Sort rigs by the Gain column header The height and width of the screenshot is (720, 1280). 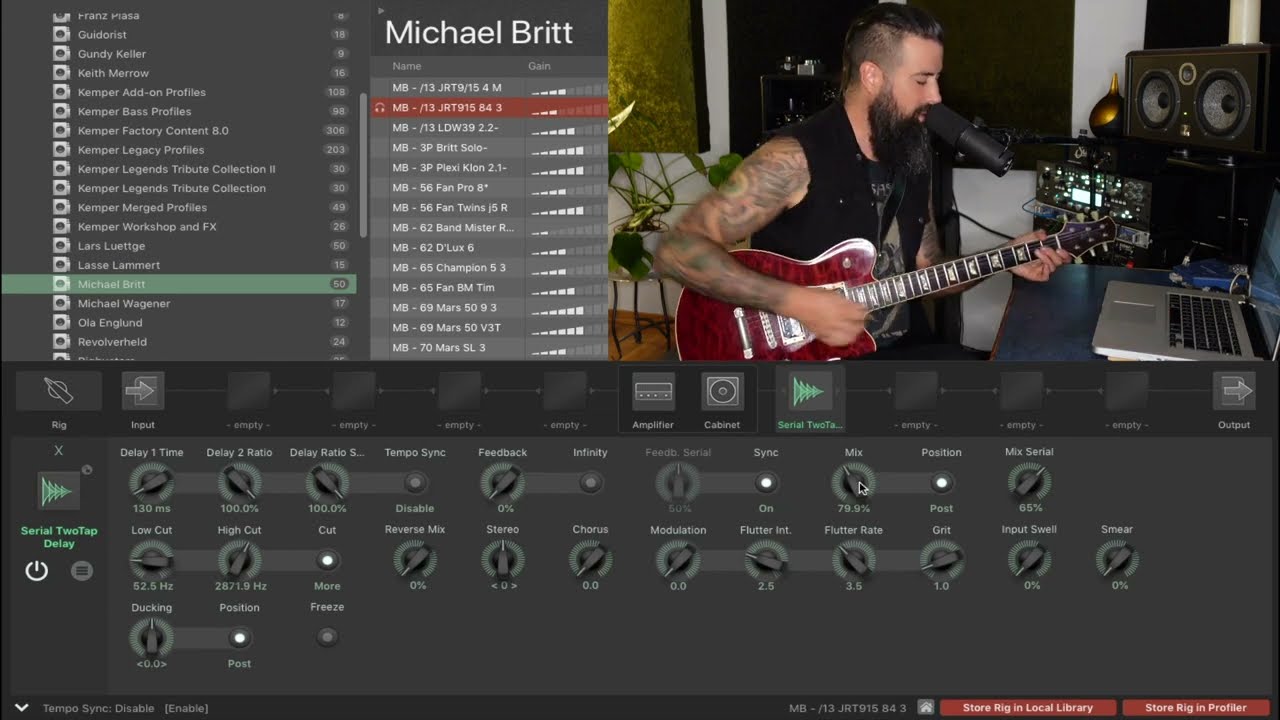click(539, 66)
